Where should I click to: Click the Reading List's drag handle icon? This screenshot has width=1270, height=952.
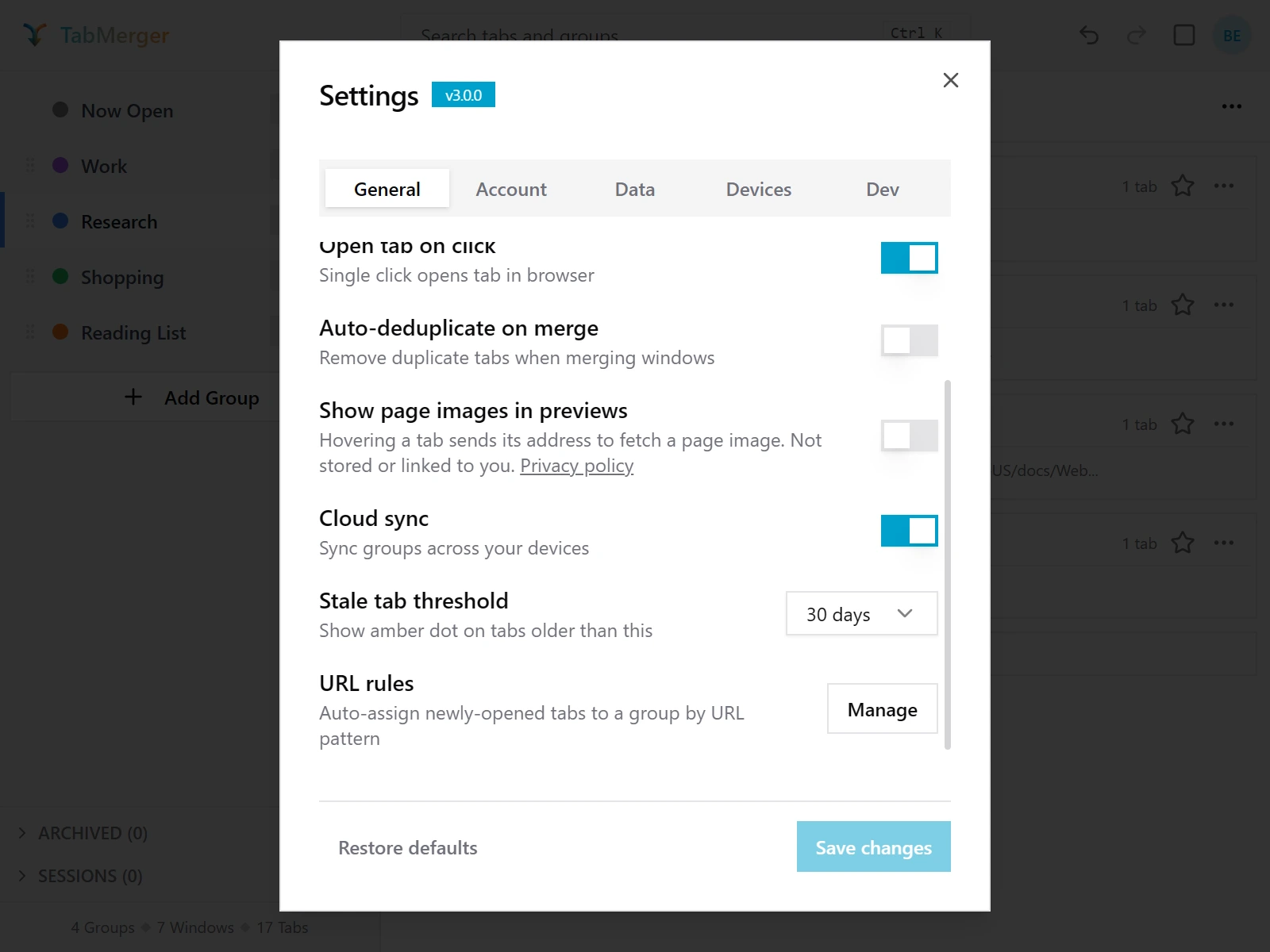point(30,332)
